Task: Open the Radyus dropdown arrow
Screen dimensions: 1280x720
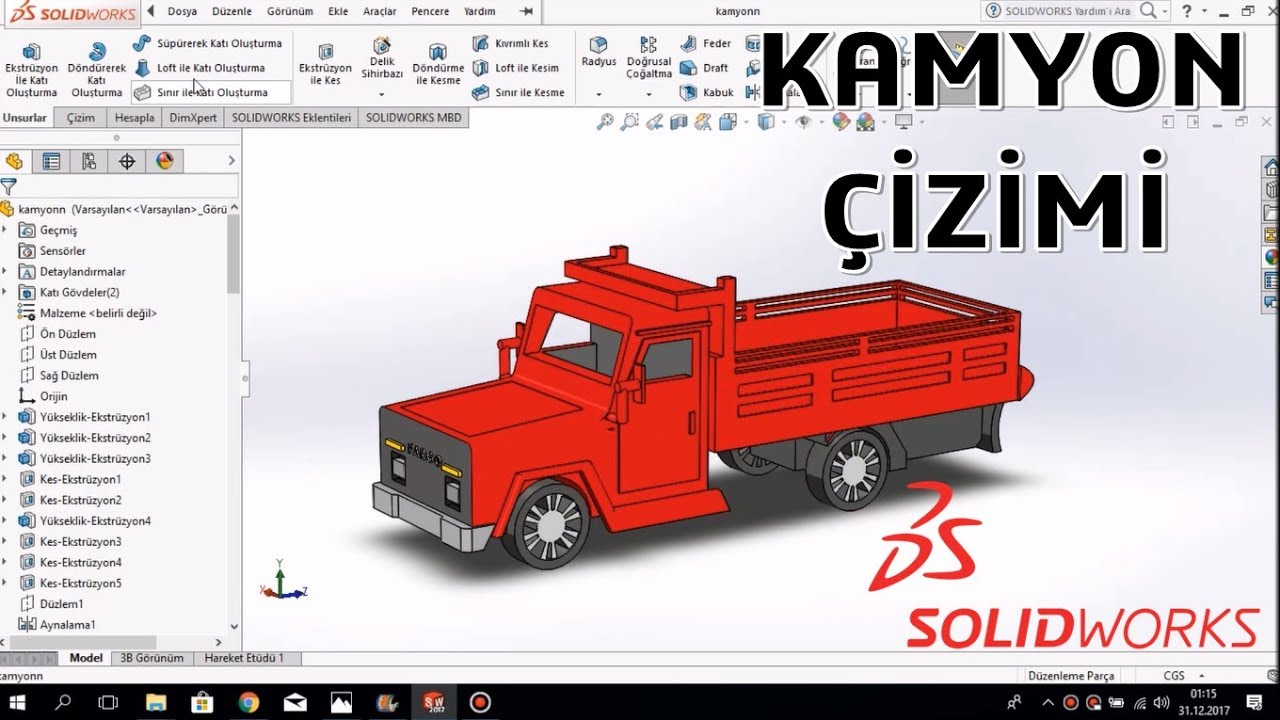Action: pos(599,94)
